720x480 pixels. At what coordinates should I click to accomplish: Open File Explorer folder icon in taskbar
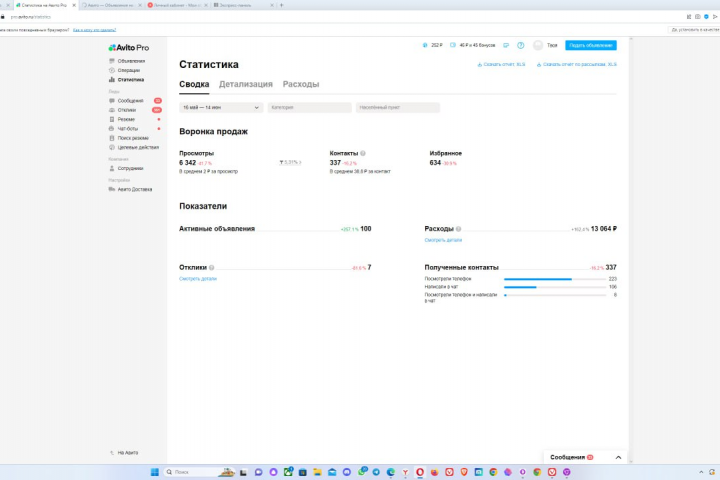point(317,472)
